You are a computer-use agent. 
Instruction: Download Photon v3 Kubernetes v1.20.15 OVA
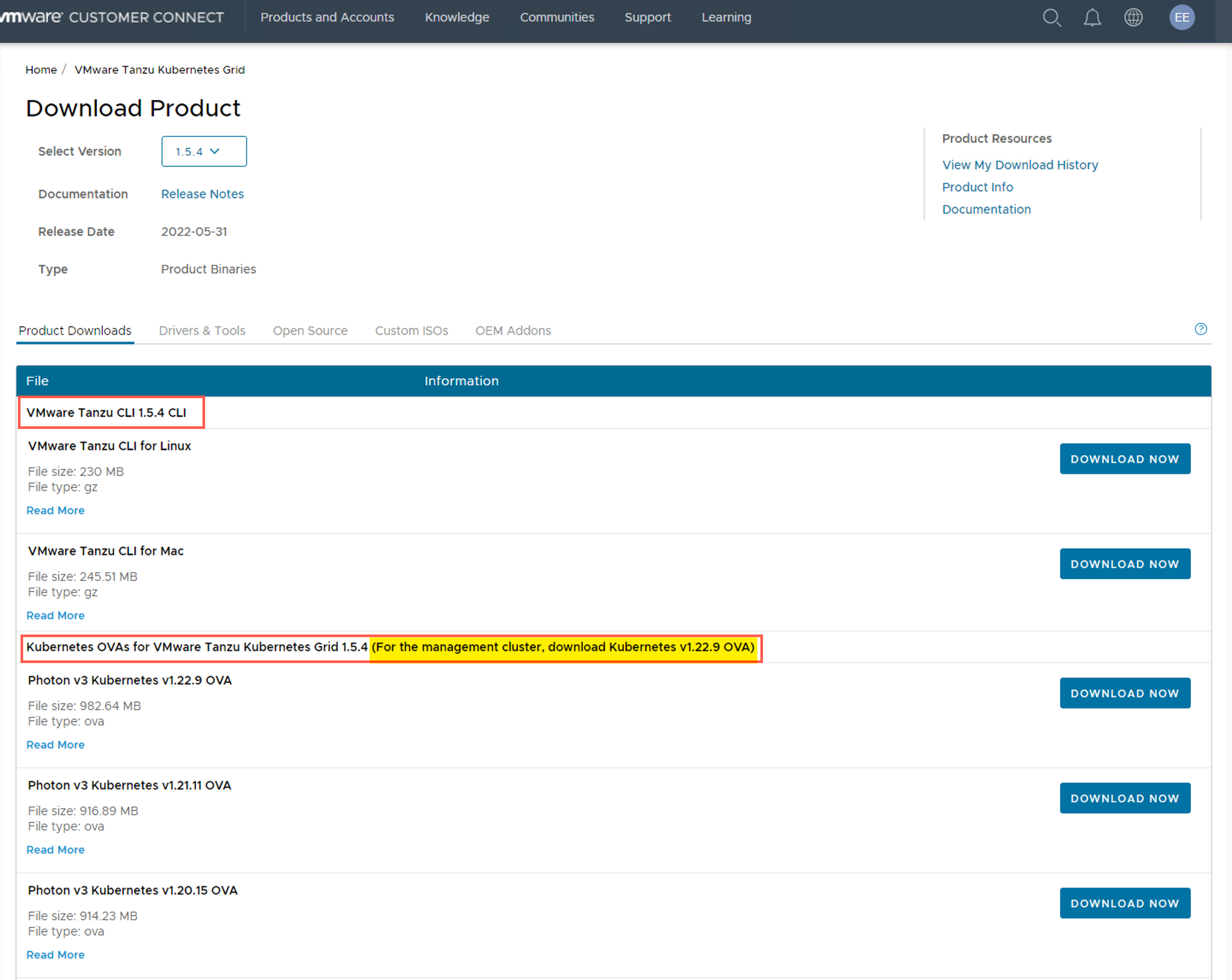pyautogui.click(x=1125, y=904)
